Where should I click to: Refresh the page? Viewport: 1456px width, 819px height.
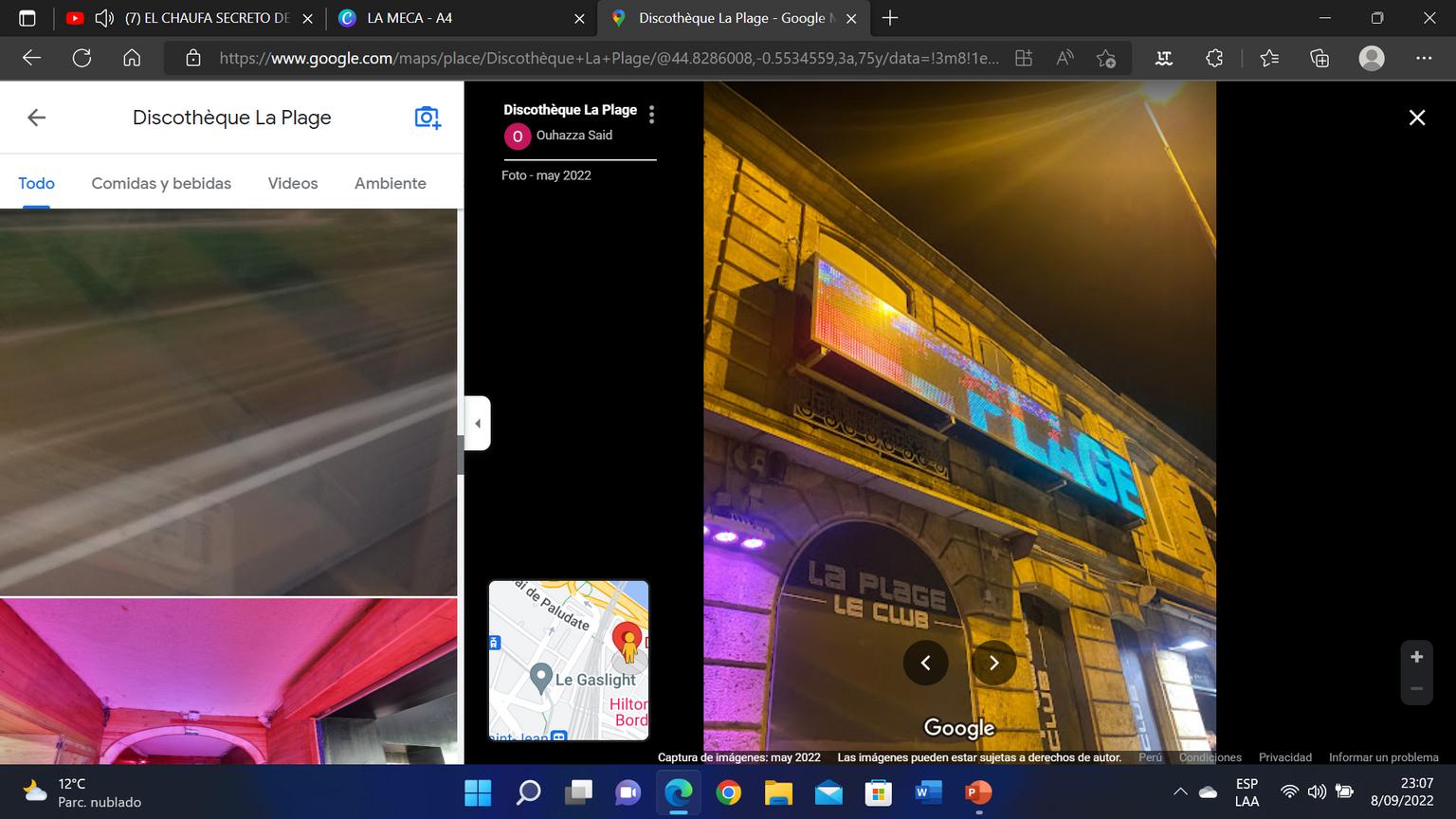pyautogui.click(x=82, y=58)
